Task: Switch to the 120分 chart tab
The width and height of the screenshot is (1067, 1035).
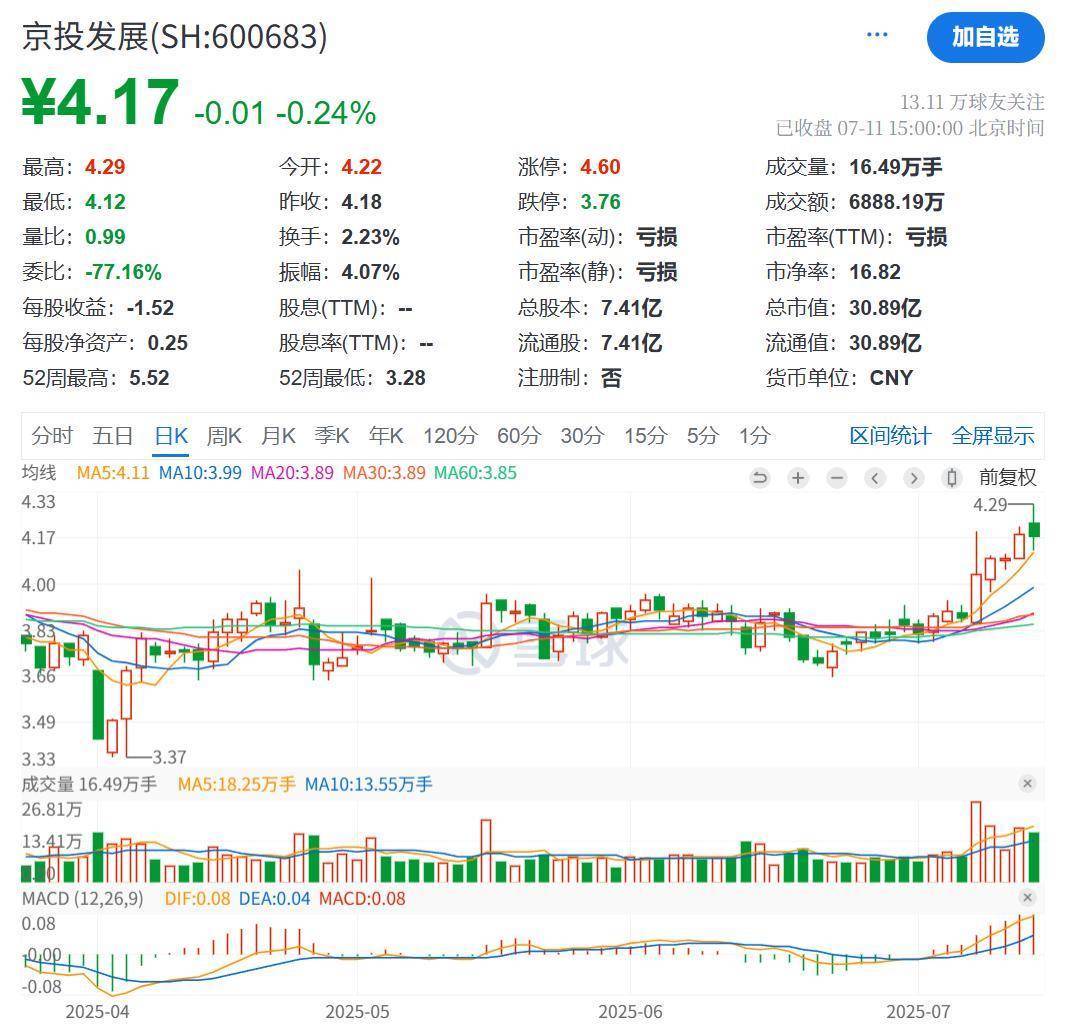Action: 450,436
